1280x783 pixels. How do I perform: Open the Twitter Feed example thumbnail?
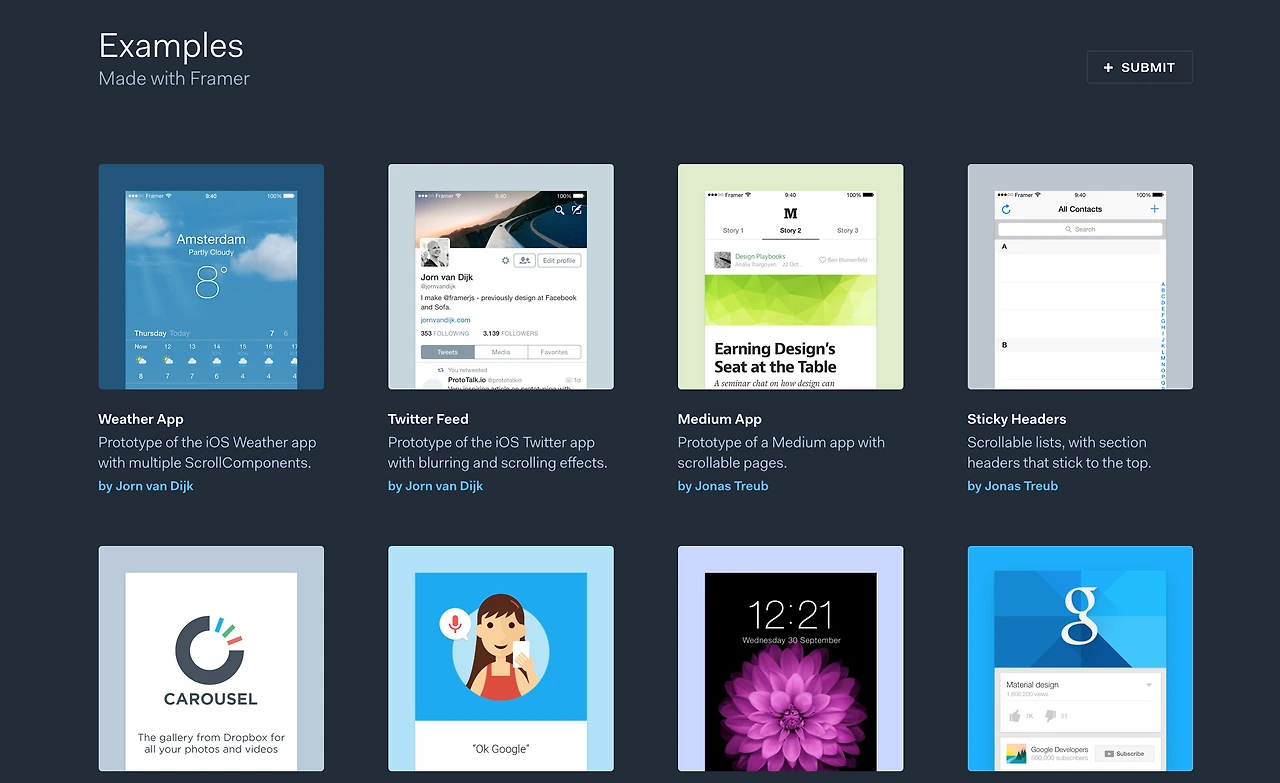pos(501,277)
